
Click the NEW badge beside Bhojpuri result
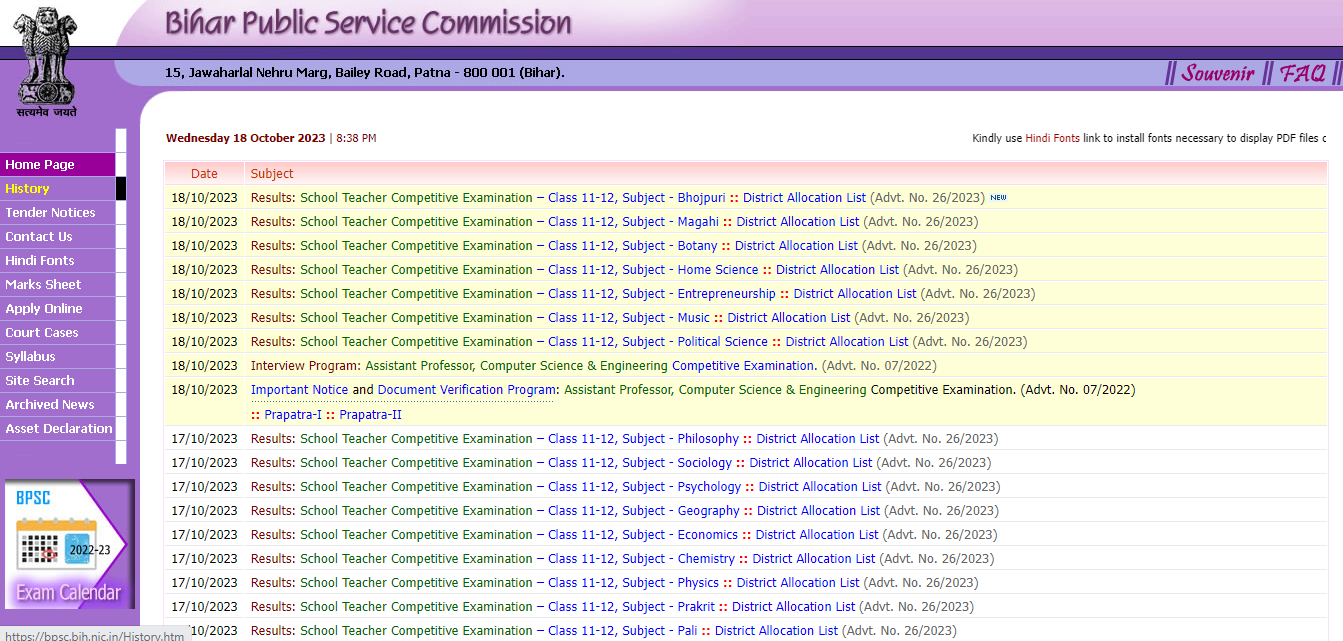(x=998, y=198)
